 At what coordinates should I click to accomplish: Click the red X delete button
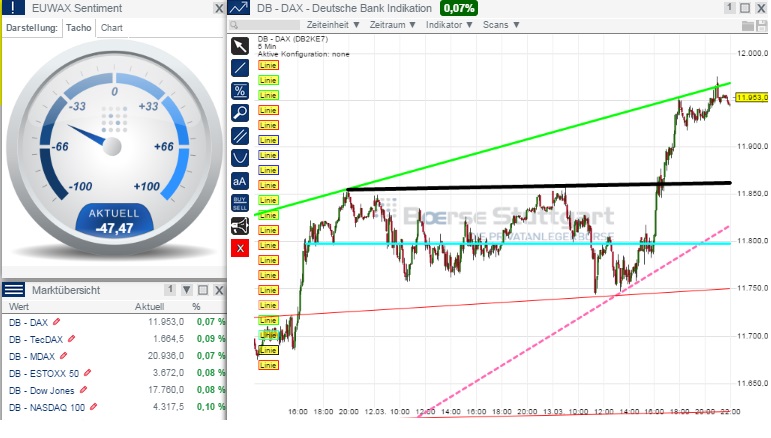(240, 248)
